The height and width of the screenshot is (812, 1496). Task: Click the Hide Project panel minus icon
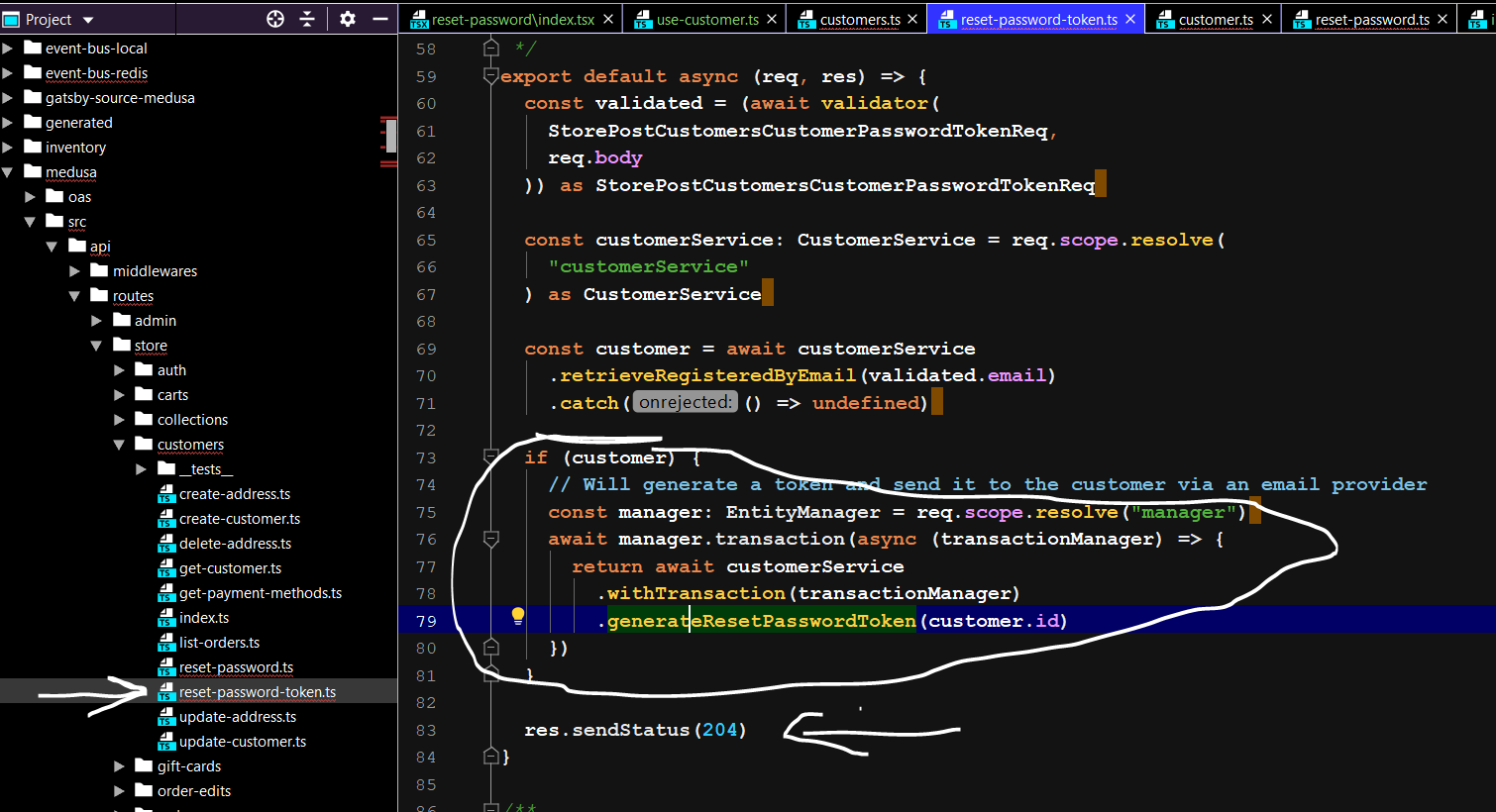[380, 19]
